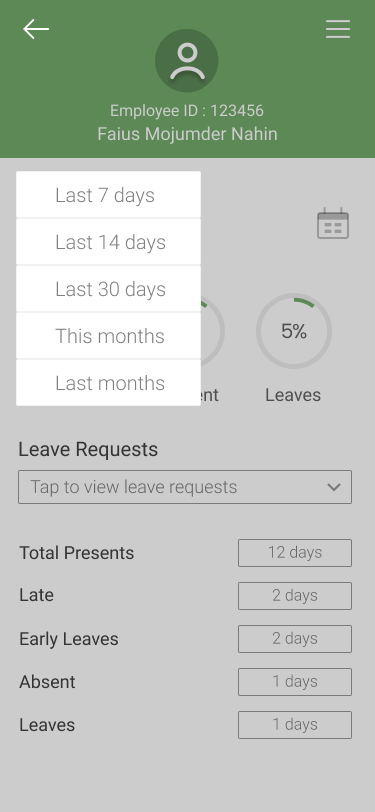375x812 pixels.
Task: Tap the Leaves 1 days box
Action: (295, 724)
